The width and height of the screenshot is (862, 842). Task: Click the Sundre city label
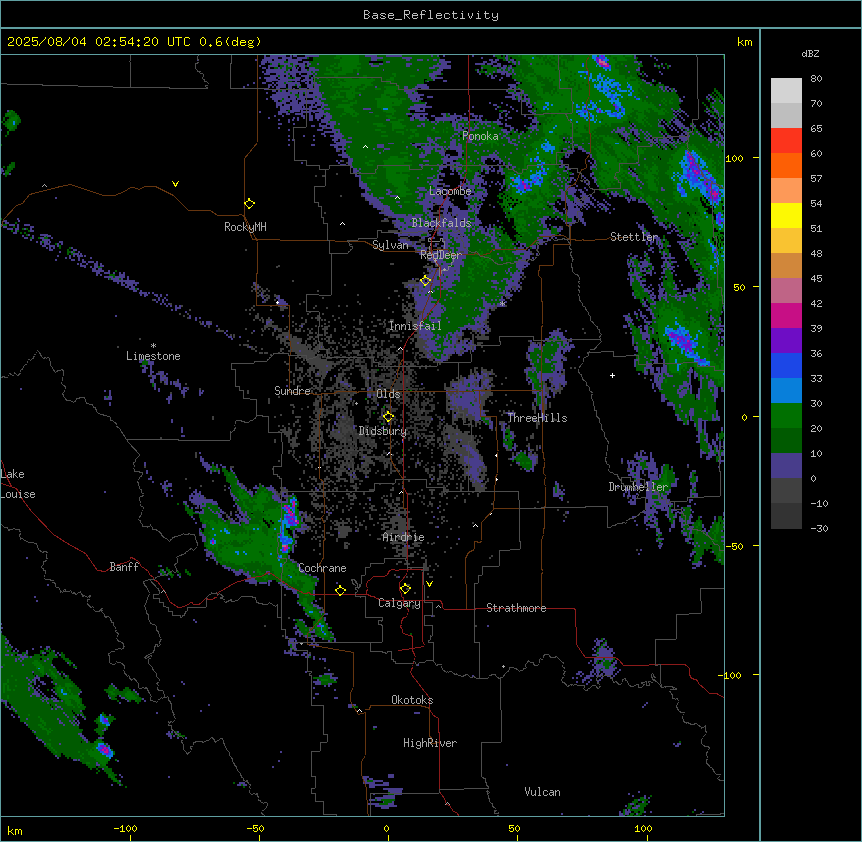[292, 391]
